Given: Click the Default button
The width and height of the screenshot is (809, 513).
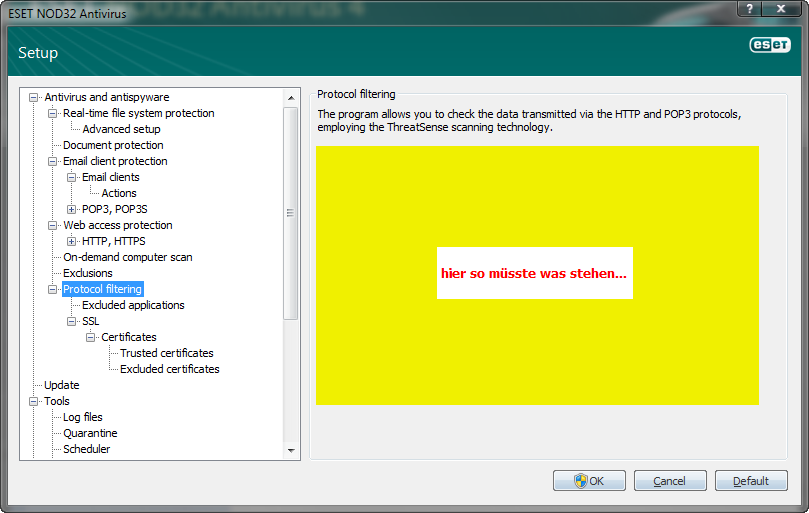Looking at the screenshot, I should click(751, 481).
